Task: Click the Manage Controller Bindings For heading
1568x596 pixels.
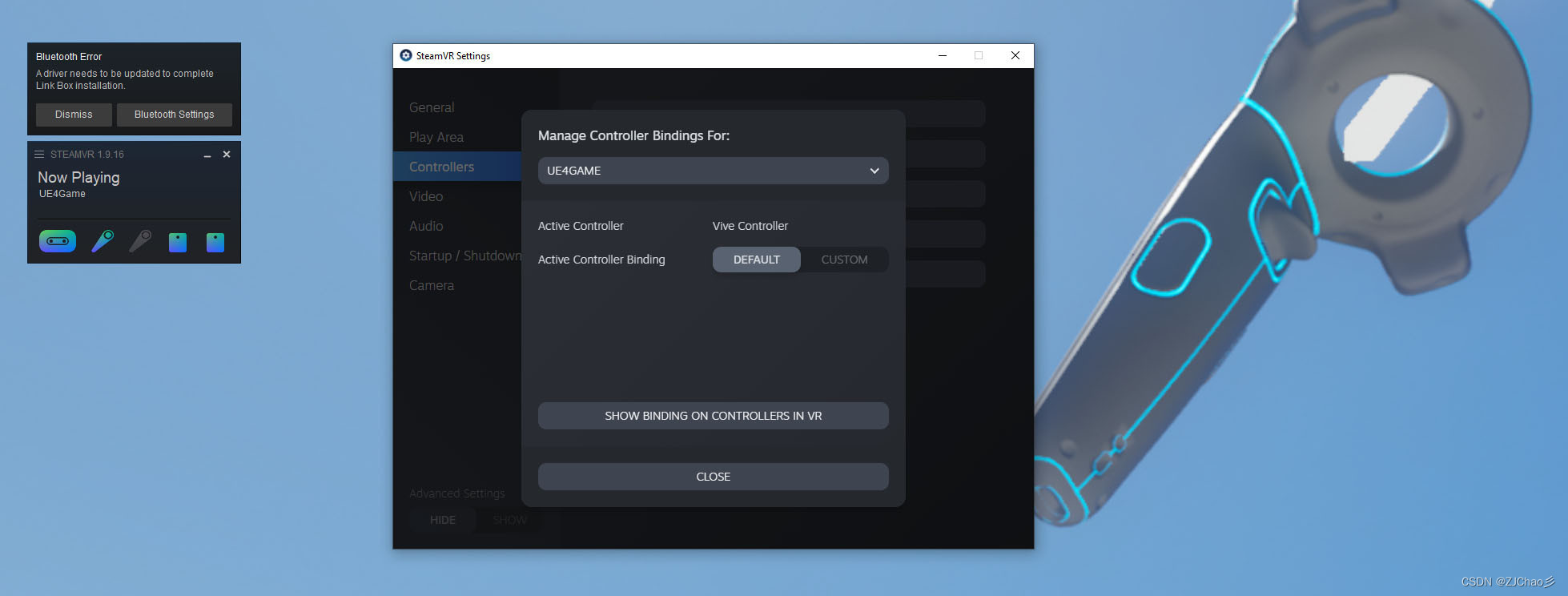Action: (x=634, y=135)
